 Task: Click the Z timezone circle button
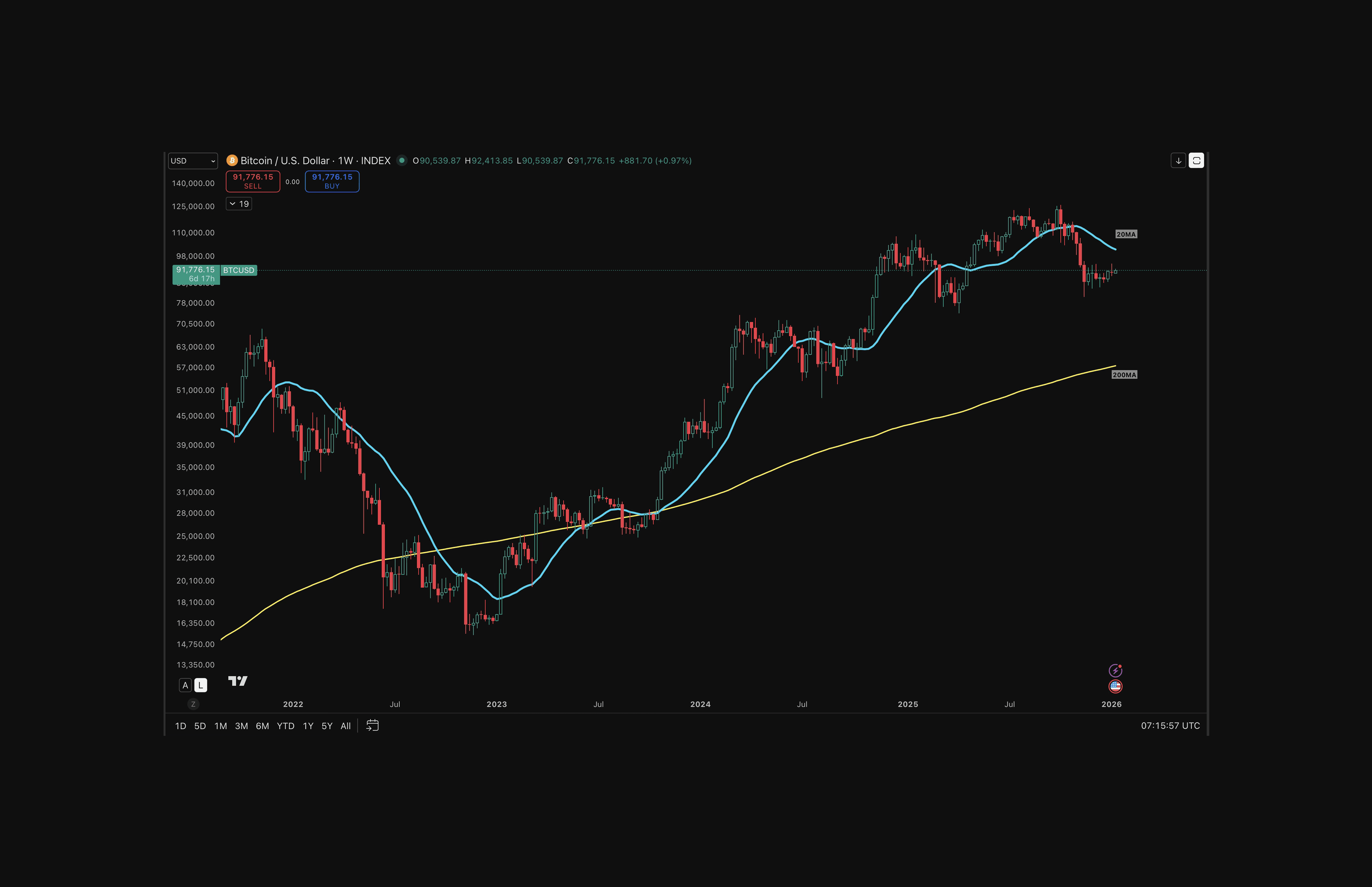coord(193,704)
